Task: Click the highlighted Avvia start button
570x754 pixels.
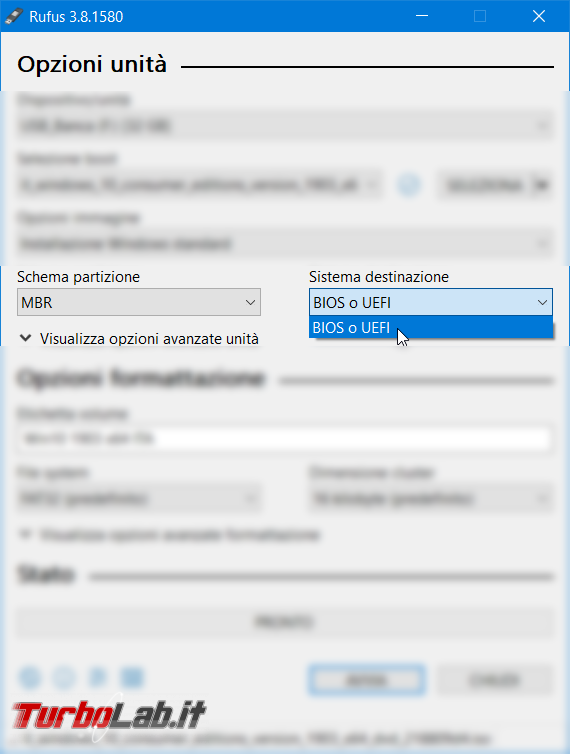Action: (367, 679)
